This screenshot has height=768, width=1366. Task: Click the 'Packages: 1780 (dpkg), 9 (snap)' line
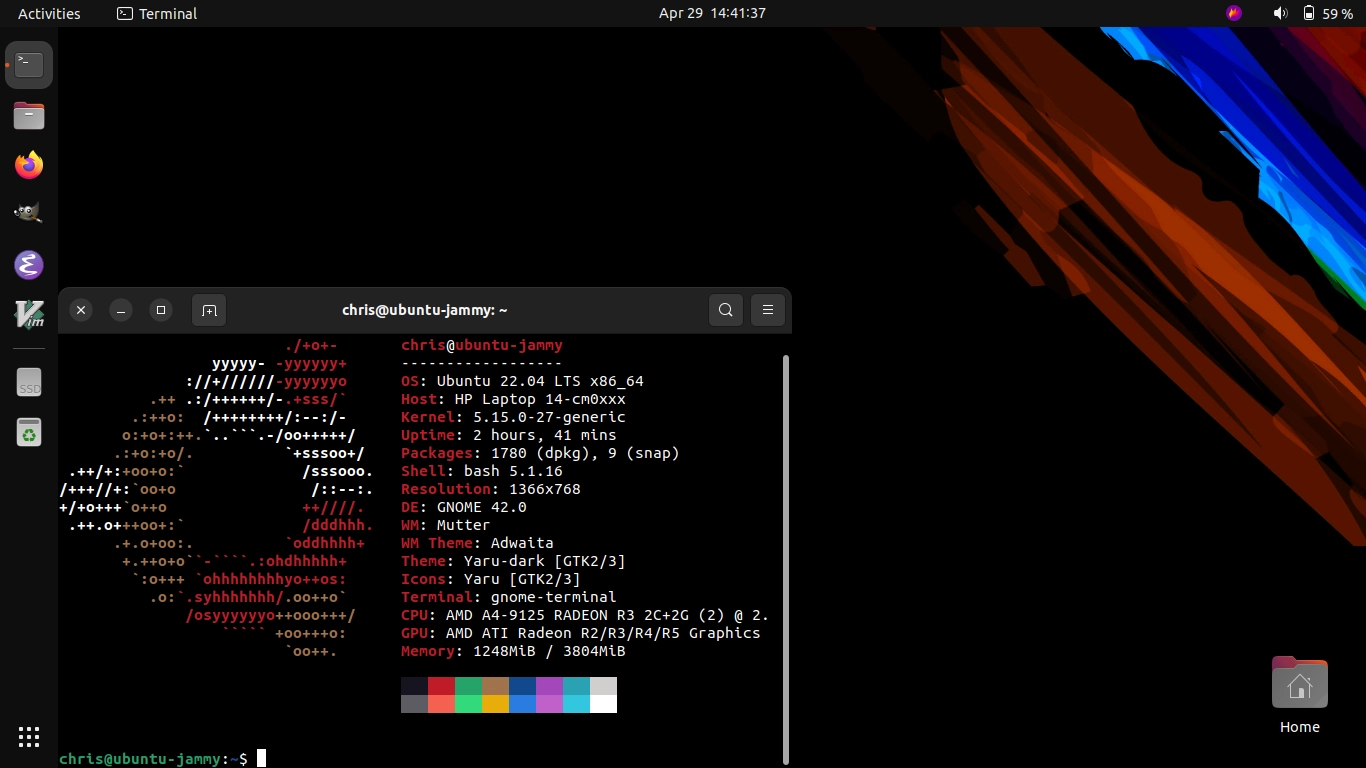(540, 453)
